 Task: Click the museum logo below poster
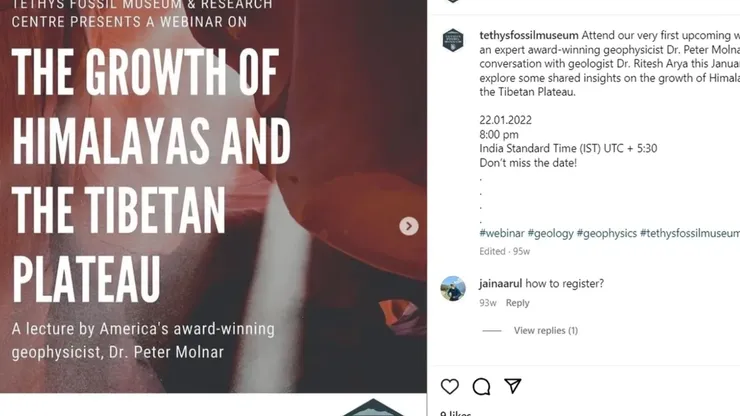pyautogui.click(x=373, y=408)
